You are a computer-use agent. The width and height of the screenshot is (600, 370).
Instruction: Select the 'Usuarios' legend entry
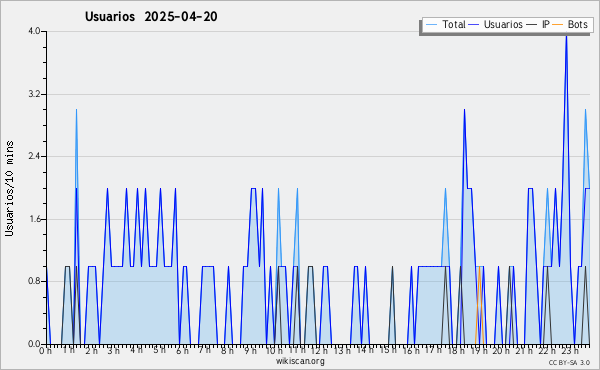[x=503, y=24]
